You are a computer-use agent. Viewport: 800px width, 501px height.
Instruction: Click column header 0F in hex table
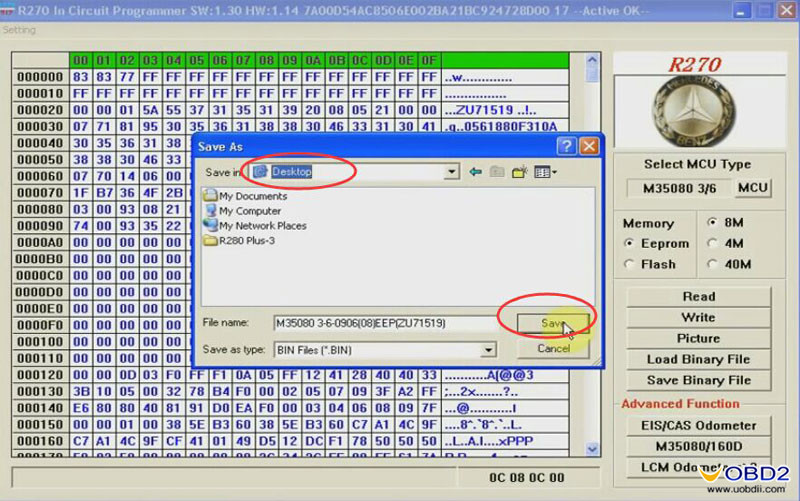pos(429,60)
